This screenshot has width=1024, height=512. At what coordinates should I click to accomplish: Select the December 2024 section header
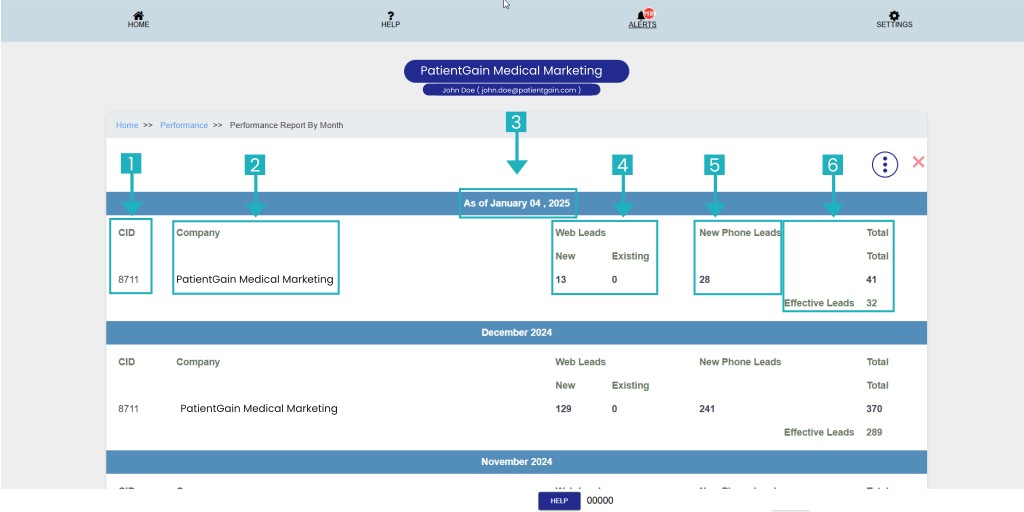(x=517, y=333)
